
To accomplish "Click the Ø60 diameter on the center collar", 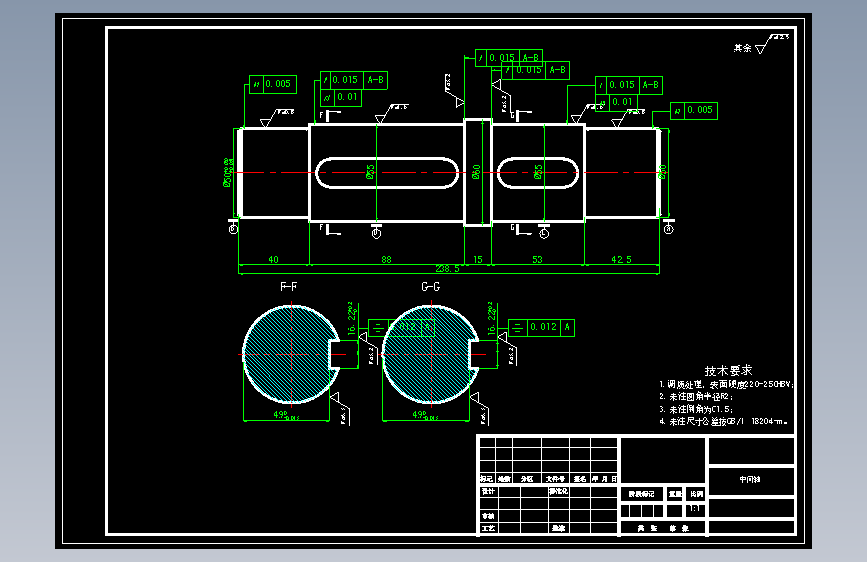I will pos(477,172).
